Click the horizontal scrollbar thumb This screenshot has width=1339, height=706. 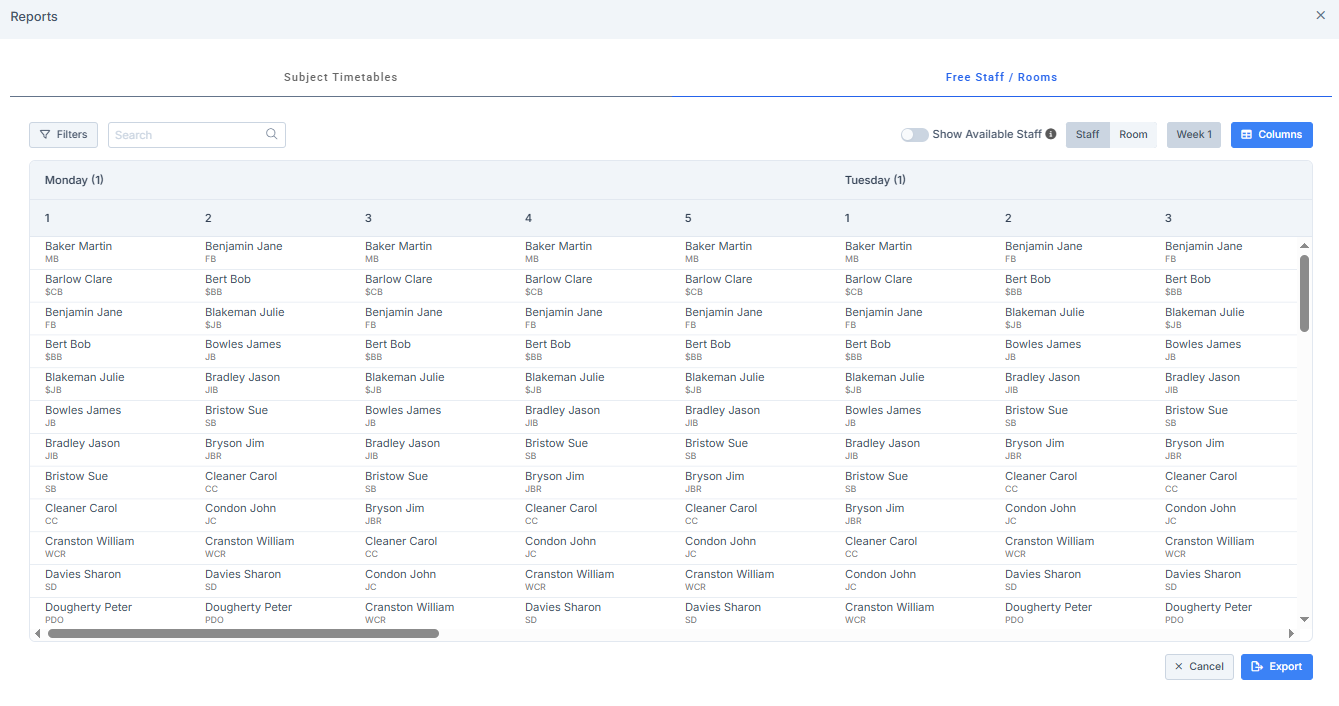pyautogui.click(x=243, y=633)
